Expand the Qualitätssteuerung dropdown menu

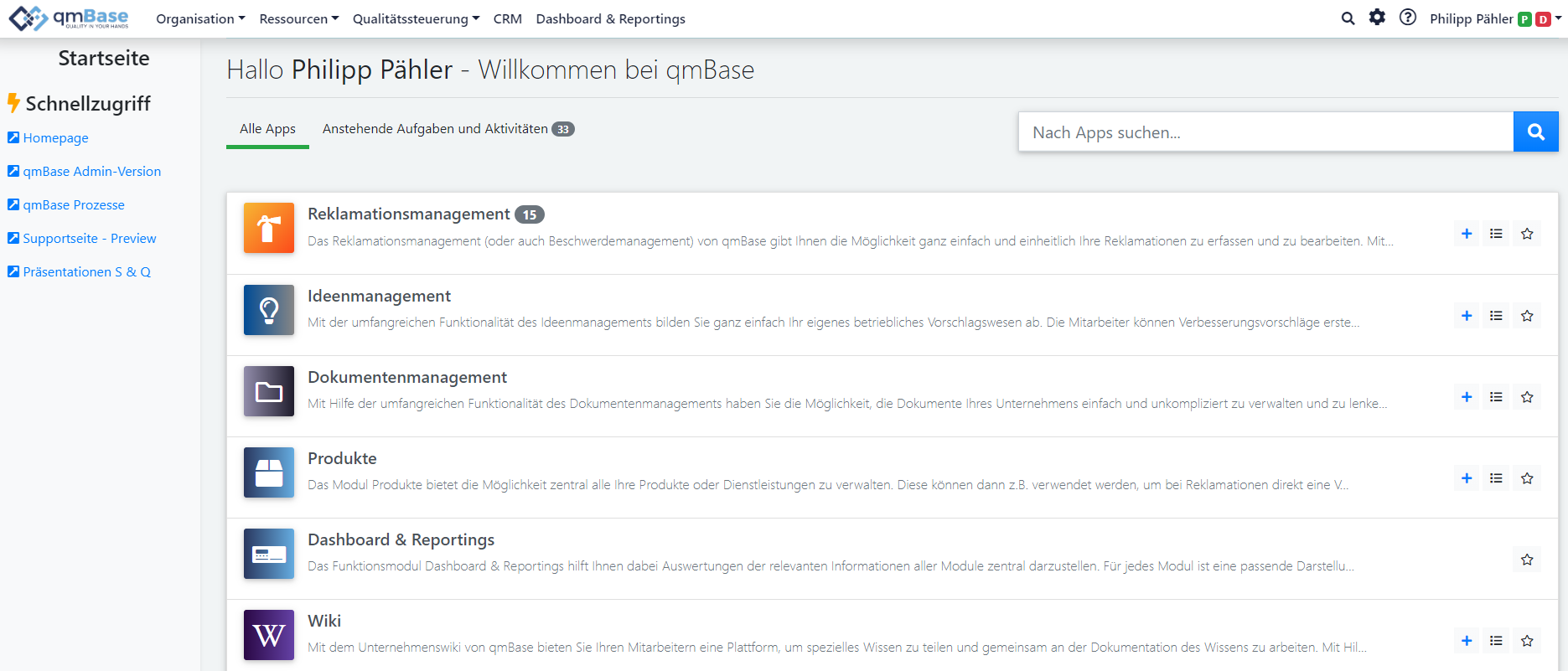pos(417,18)
